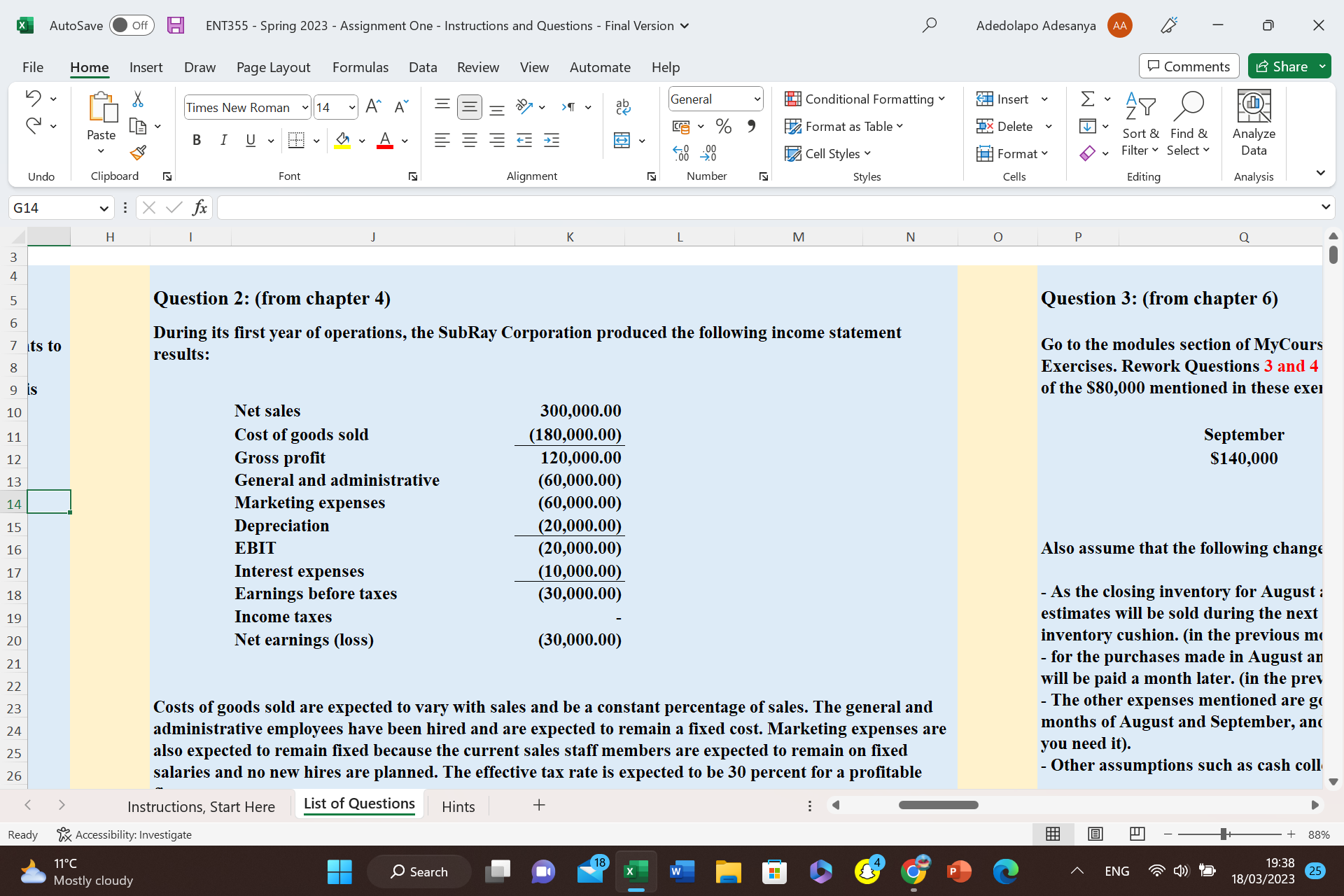Click the Wrap Text icon

(622, 106)
